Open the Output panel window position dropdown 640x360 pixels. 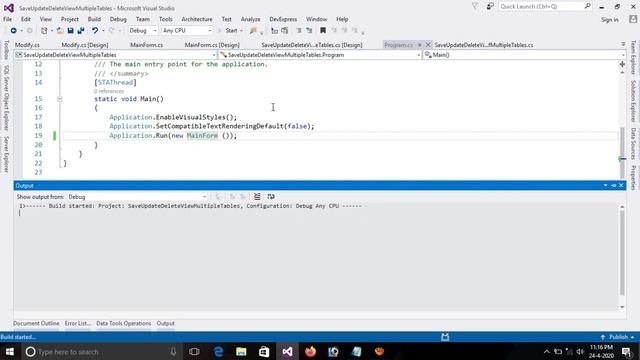tap(605, 185)
